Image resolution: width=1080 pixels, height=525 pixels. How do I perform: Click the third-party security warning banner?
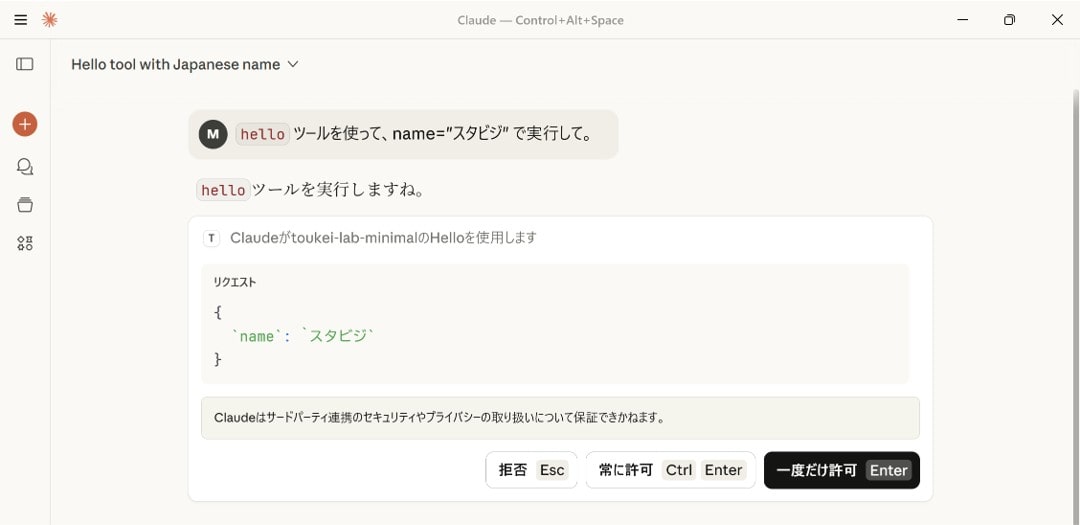tap(560, 418)
